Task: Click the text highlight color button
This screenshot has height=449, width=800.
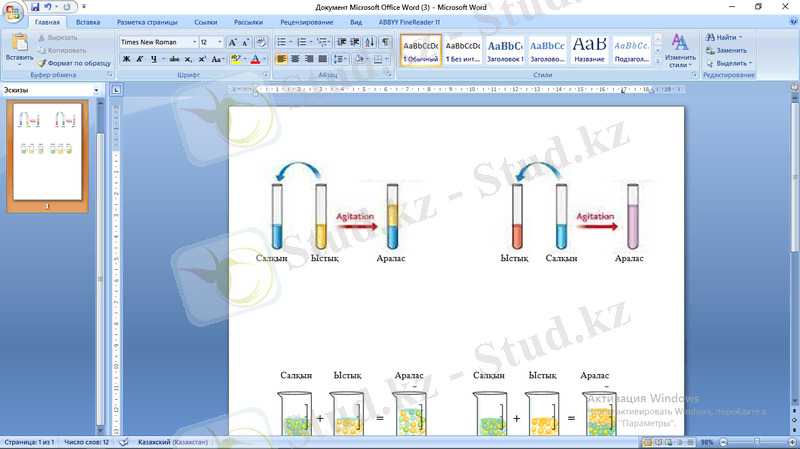Action: coord(236,59)
